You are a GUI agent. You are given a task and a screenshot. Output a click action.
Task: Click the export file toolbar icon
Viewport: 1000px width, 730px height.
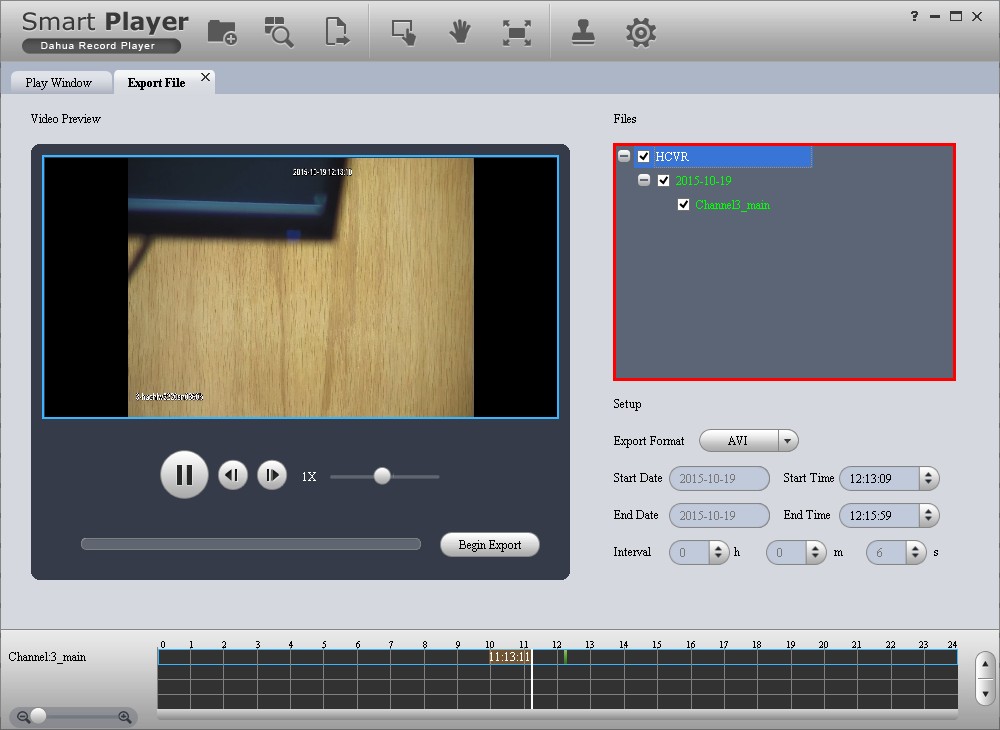[337, 32]
